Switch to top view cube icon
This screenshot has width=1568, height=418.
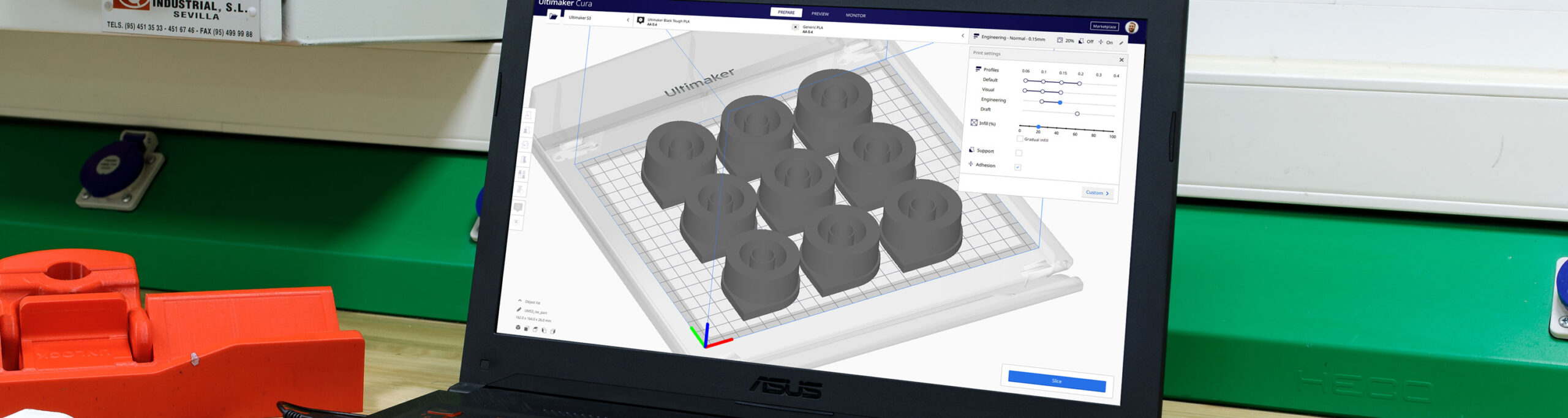tap(535, 330)
